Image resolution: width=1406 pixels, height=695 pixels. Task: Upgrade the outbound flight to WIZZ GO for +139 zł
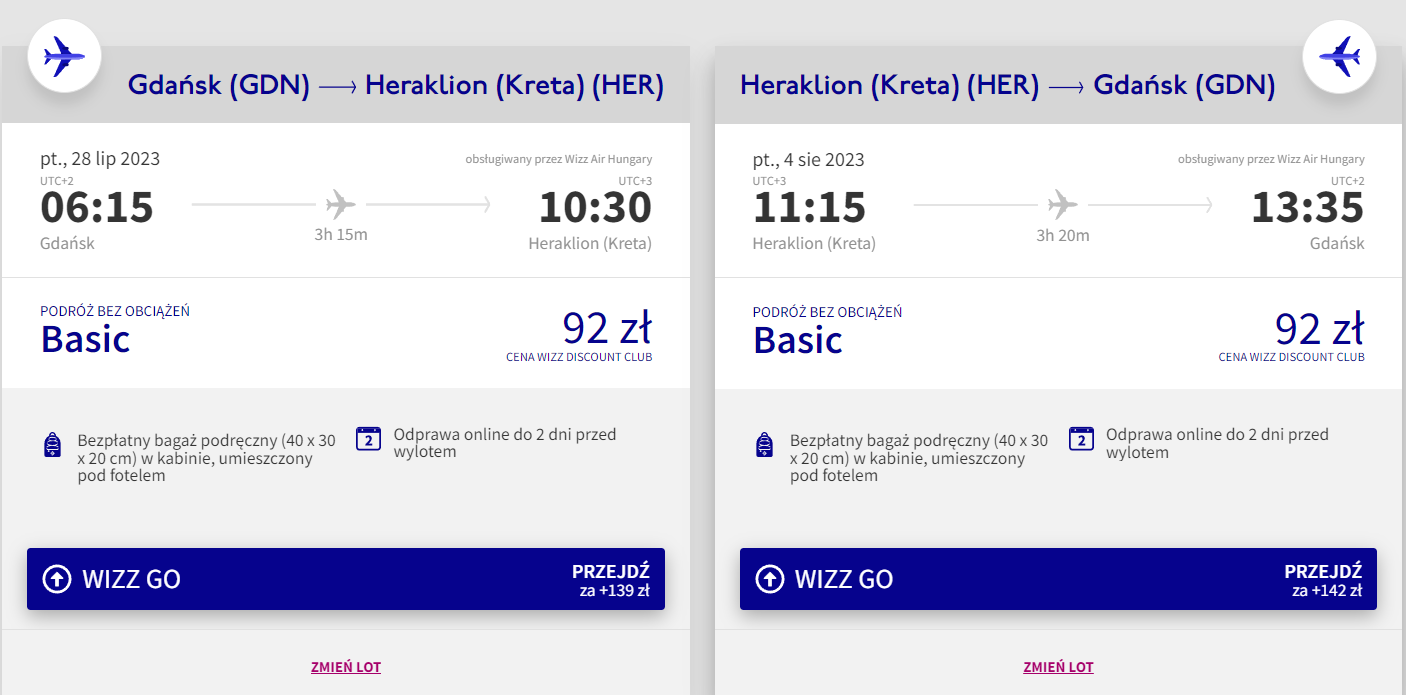pyautogui.click(x=346, y=579)
